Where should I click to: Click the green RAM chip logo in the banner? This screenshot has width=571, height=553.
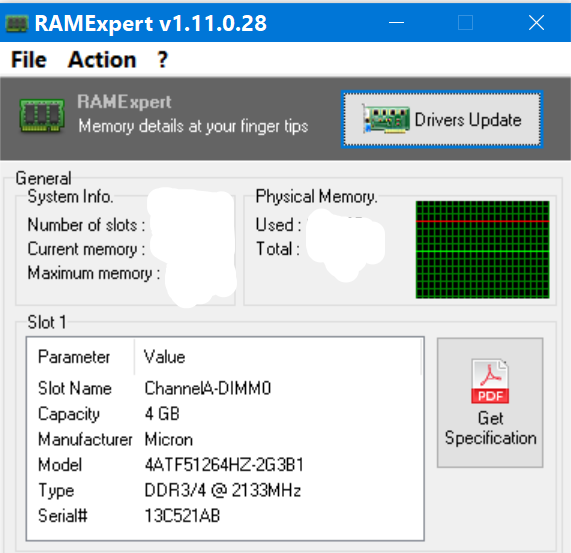pyautogui.click(x=42, y=115)
